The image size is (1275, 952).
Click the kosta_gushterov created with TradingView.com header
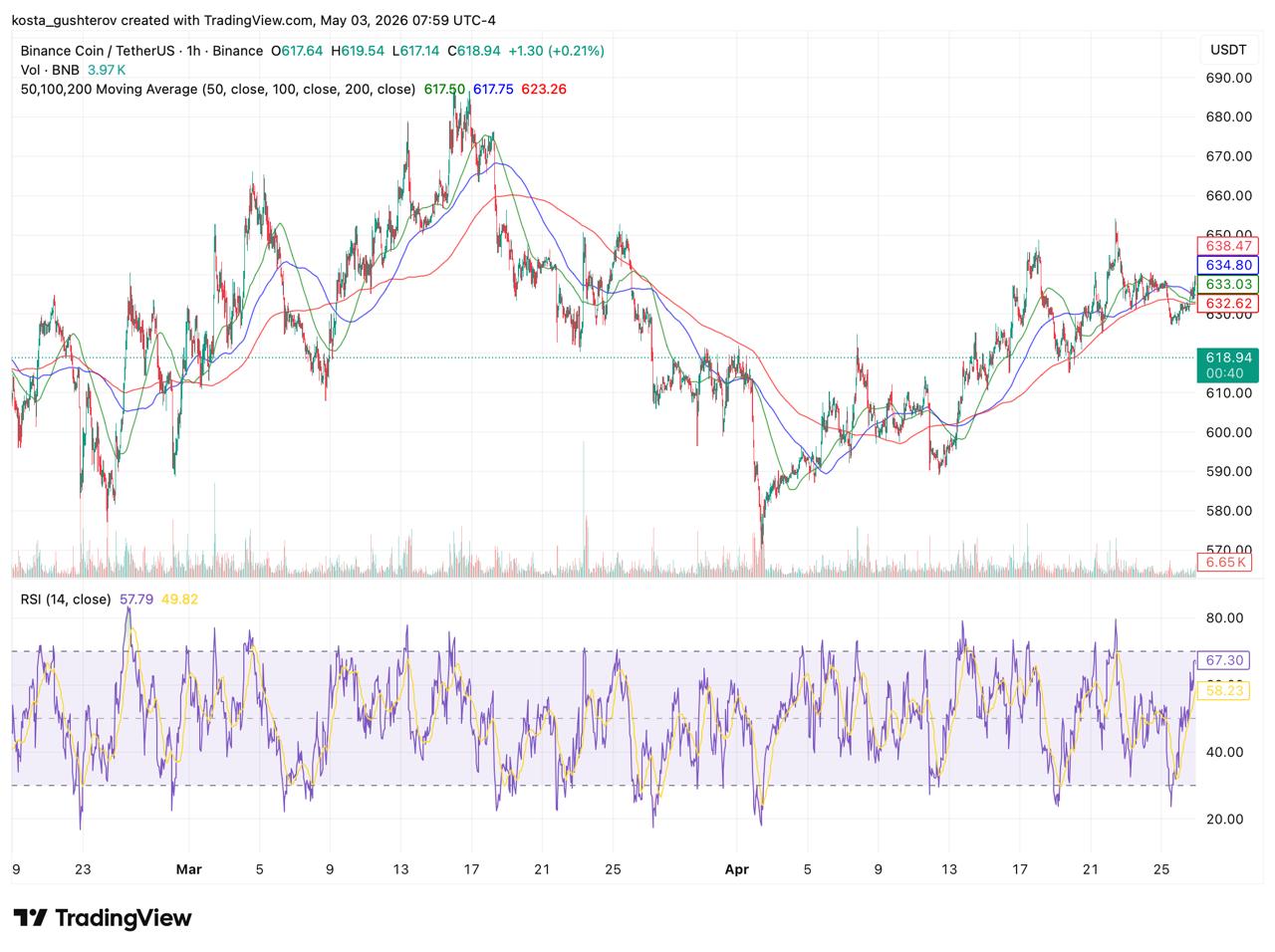pyautogui.click(x=254, y=20)
